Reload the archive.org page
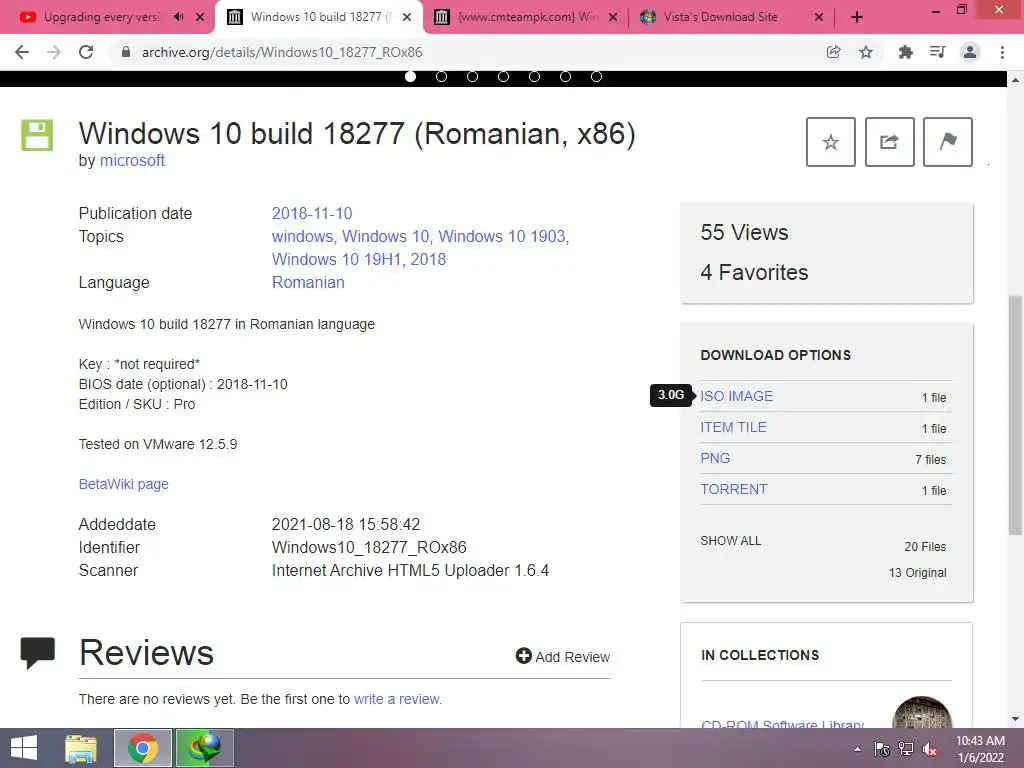1024x768 pixels. coord(86,52)
